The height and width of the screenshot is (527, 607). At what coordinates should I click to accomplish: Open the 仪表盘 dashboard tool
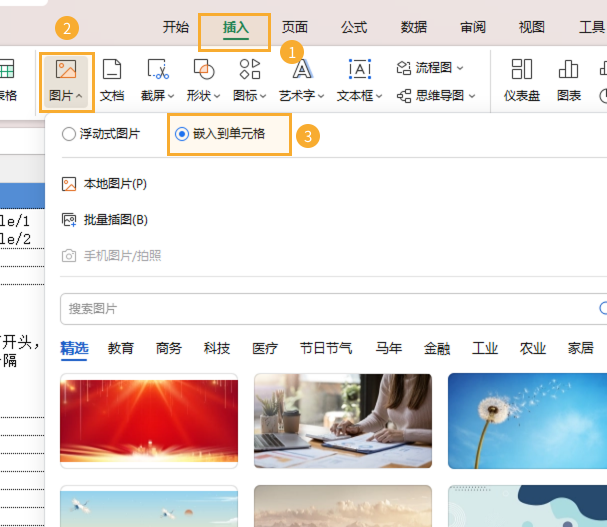(x=521, y=81)
